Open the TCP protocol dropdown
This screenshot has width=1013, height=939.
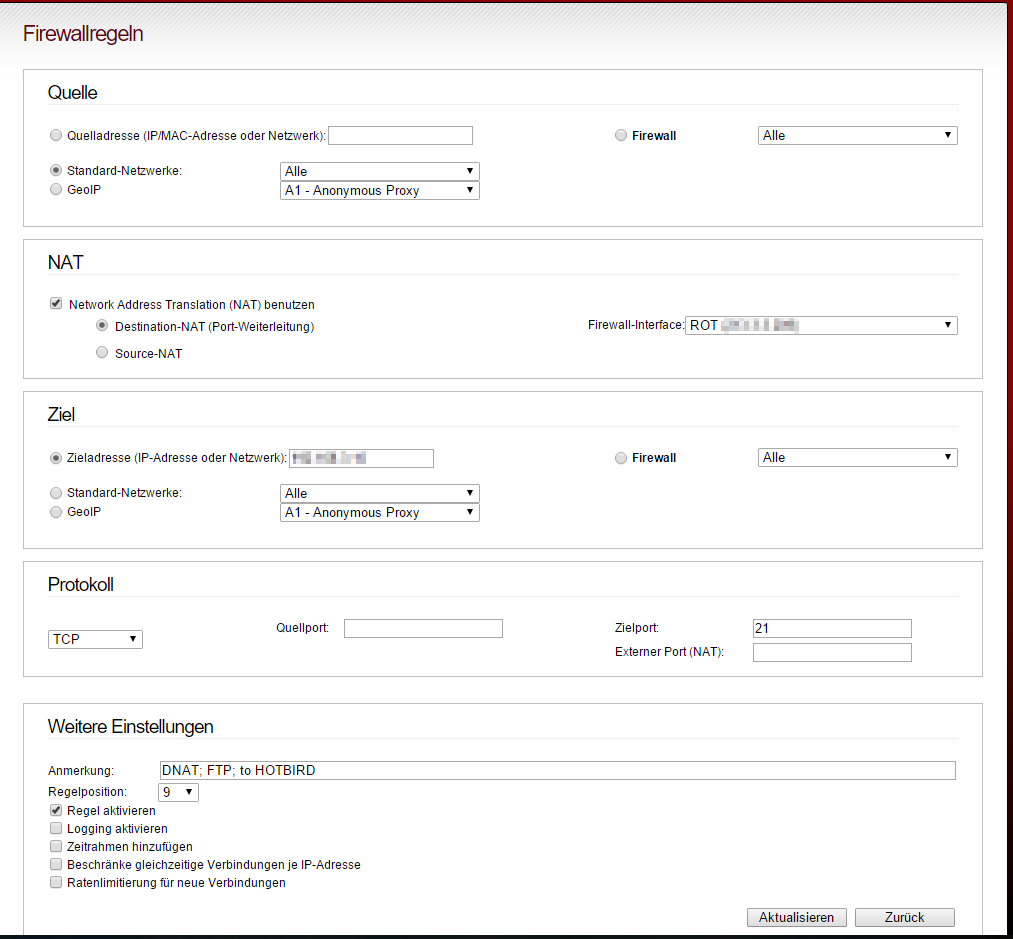pyautogui.click(x=95, y=639)
